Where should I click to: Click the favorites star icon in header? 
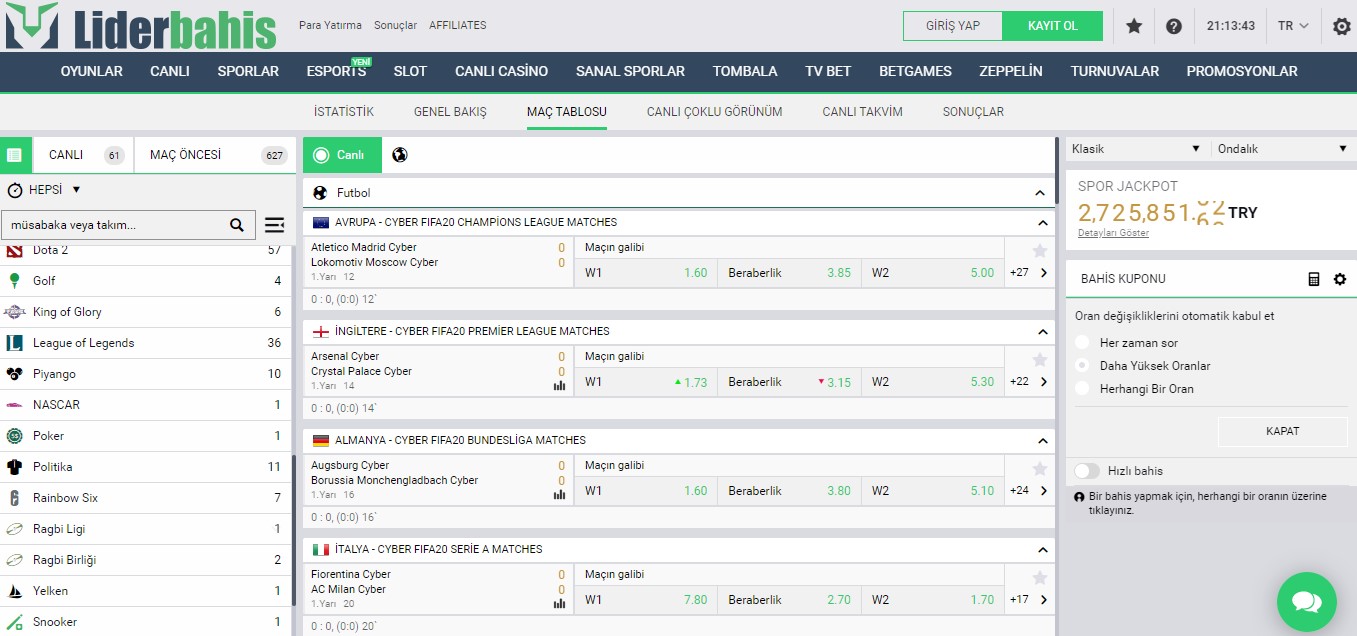coord(1133,26)
